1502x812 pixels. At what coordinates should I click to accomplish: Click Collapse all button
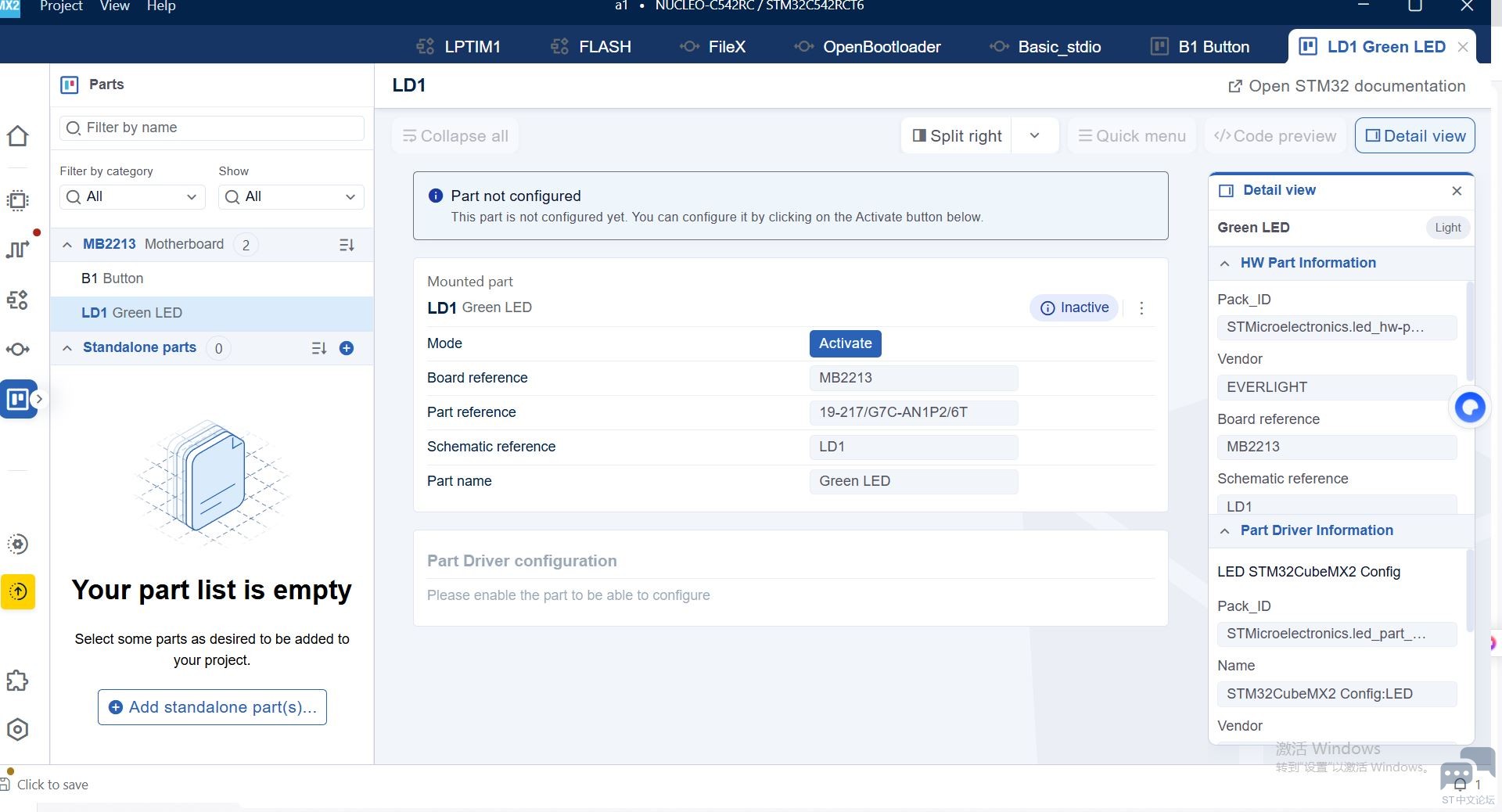[x=455, y=136]
